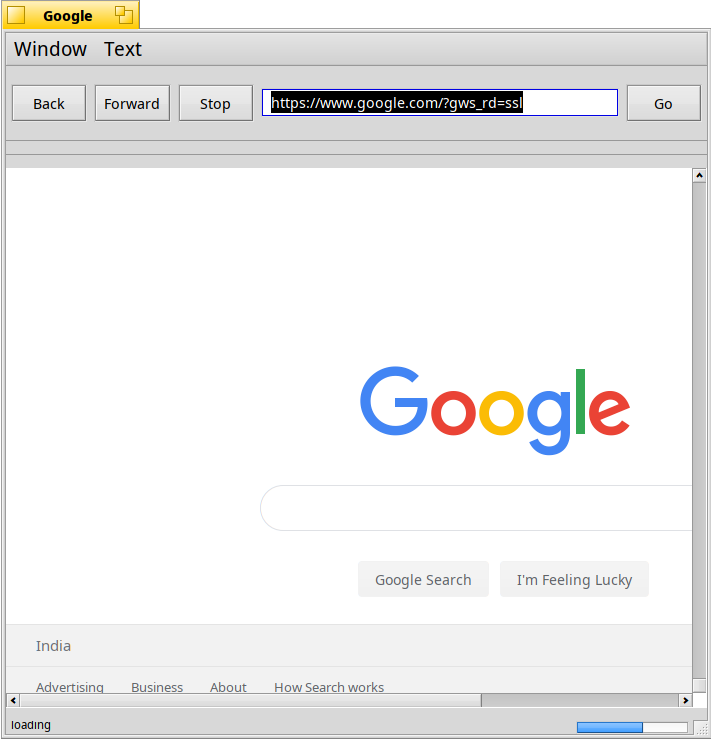Click the scroll left arrow
The image size is (711, 740).
[13, 700]
